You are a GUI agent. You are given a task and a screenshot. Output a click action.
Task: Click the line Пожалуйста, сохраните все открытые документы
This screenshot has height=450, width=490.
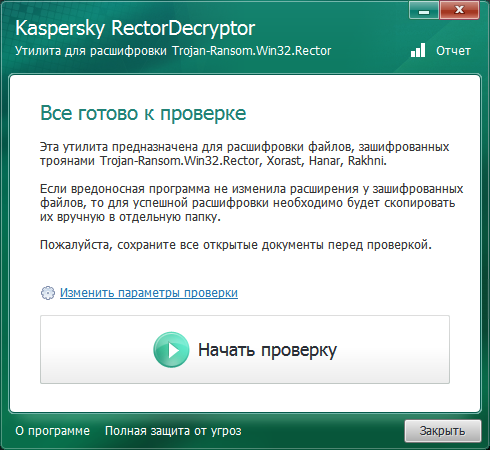click(236, 245)
